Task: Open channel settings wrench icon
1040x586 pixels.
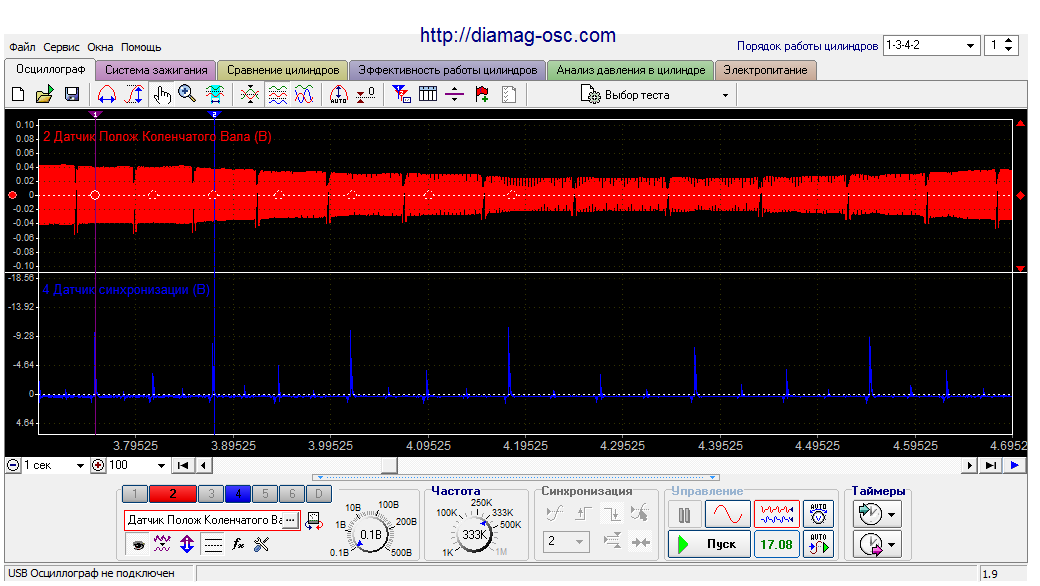Action: point(261,545)
